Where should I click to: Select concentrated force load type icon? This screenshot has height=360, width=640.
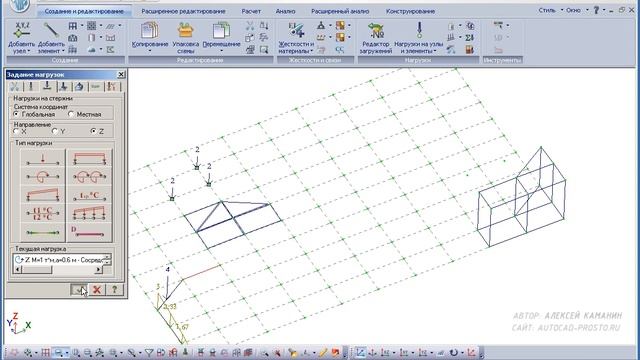43,159
